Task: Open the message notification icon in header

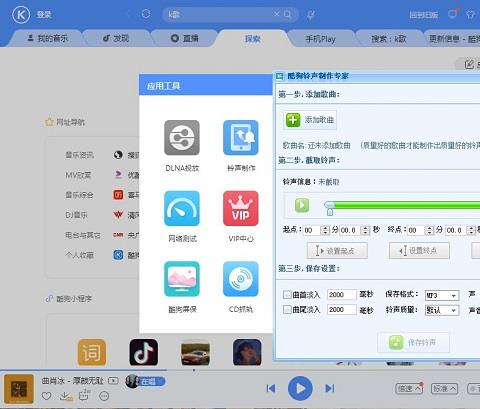Action: coord(453,14)
